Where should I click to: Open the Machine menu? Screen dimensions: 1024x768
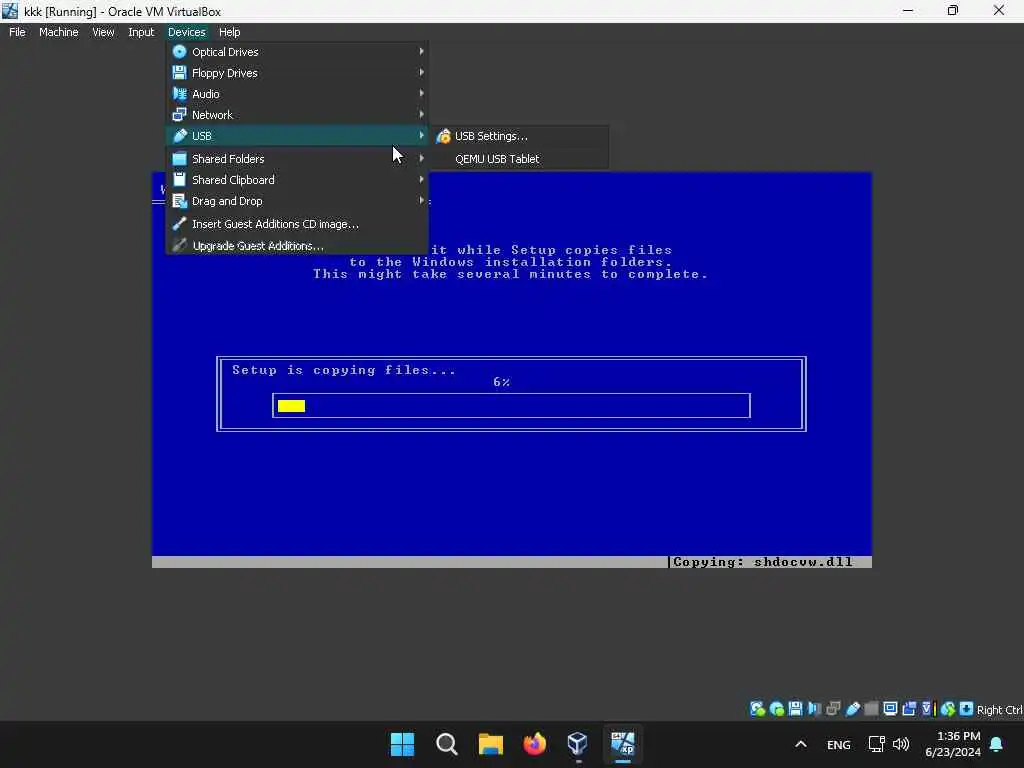click(59, 32)
